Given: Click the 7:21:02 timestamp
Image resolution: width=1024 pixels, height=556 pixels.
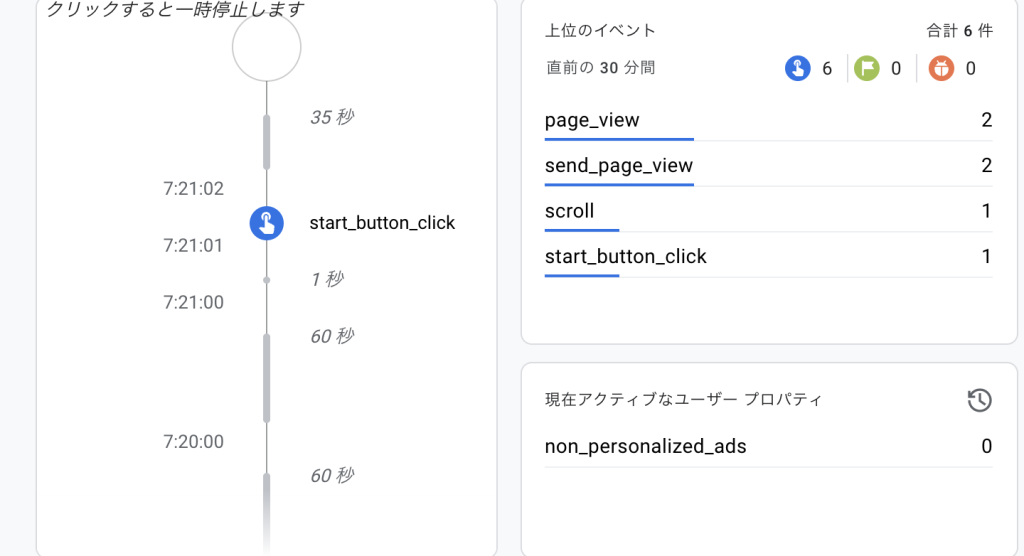Looking at the screenshot, I should click(193, 188).
